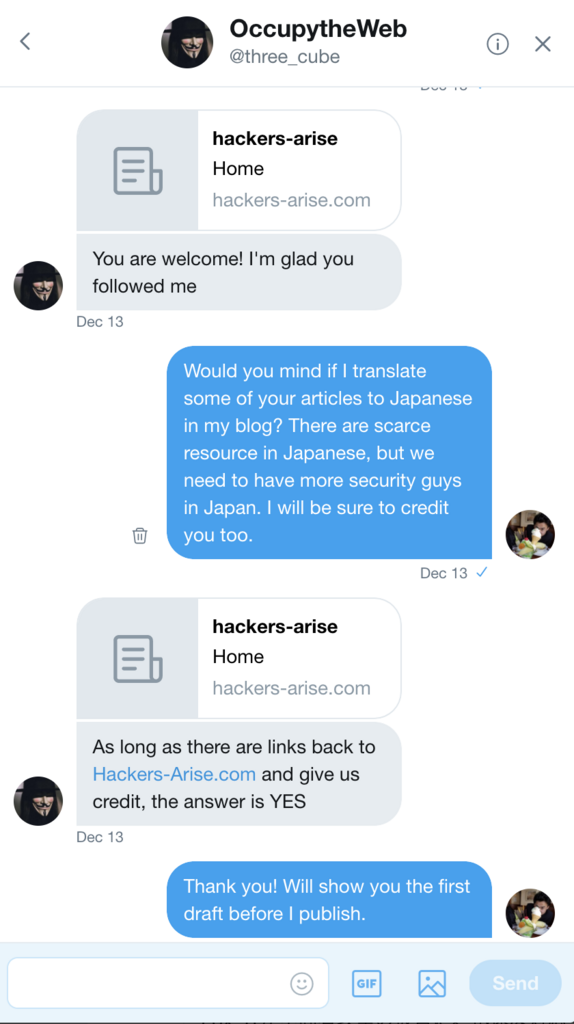Screen dimensions: 574x1024
Task: Go back using the left chevron arrow
Action: coord(25,42)
